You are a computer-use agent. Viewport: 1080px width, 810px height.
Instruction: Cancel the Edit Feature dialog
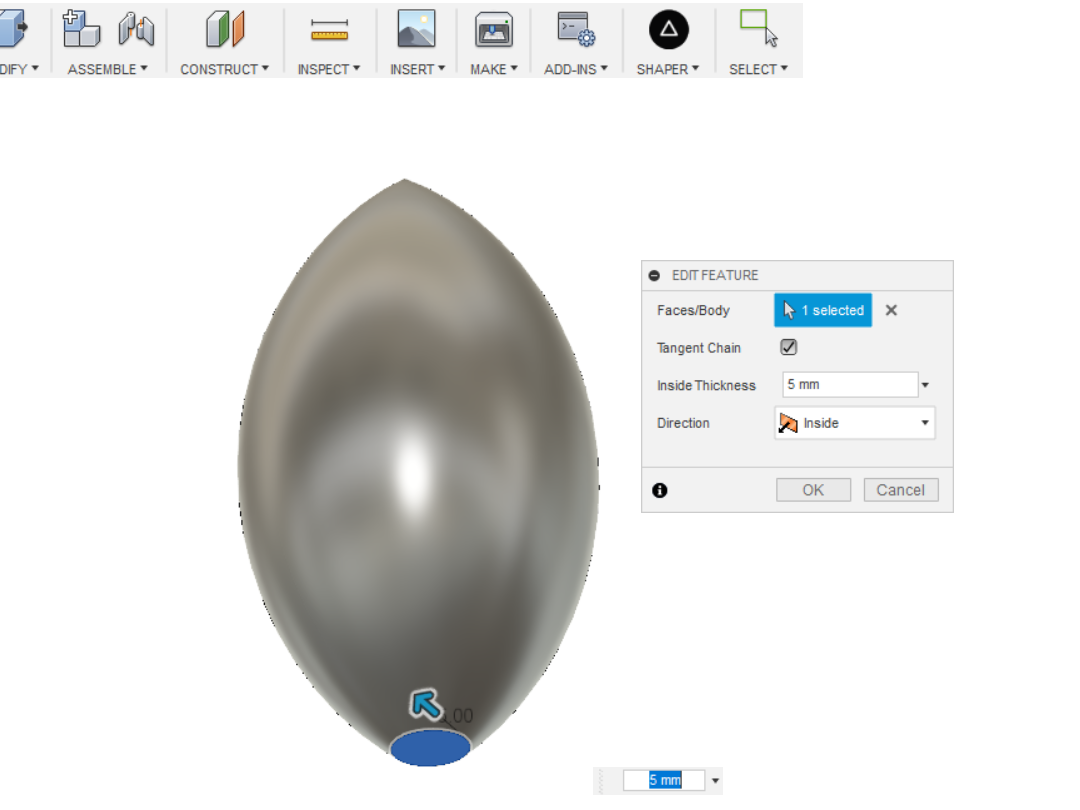900,489
